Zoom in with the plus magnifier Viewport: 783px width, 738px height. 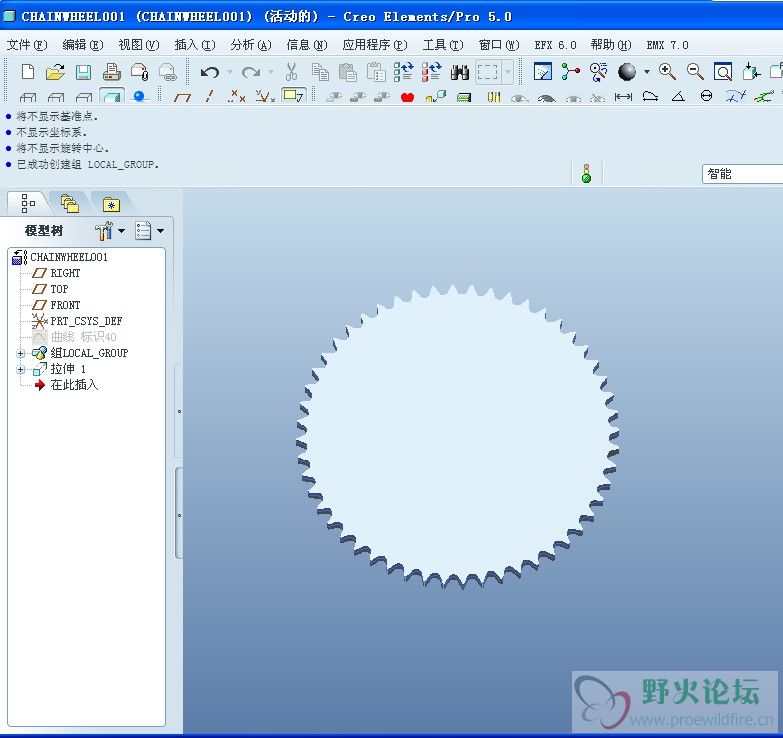(667, 72)
